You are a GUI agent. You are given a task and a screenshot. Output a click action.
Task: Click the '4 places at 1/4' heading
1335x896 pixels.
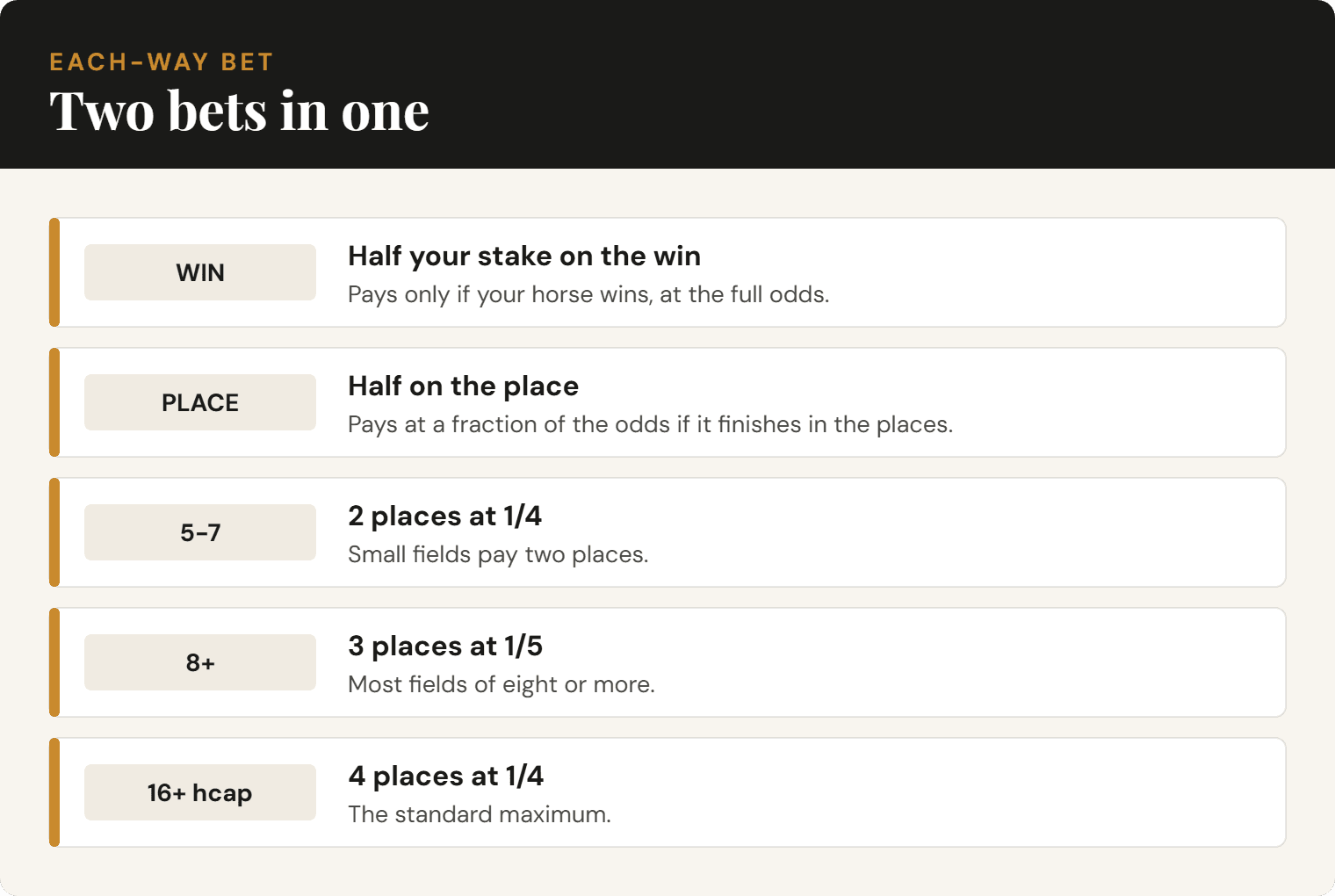tap(446, 776)
